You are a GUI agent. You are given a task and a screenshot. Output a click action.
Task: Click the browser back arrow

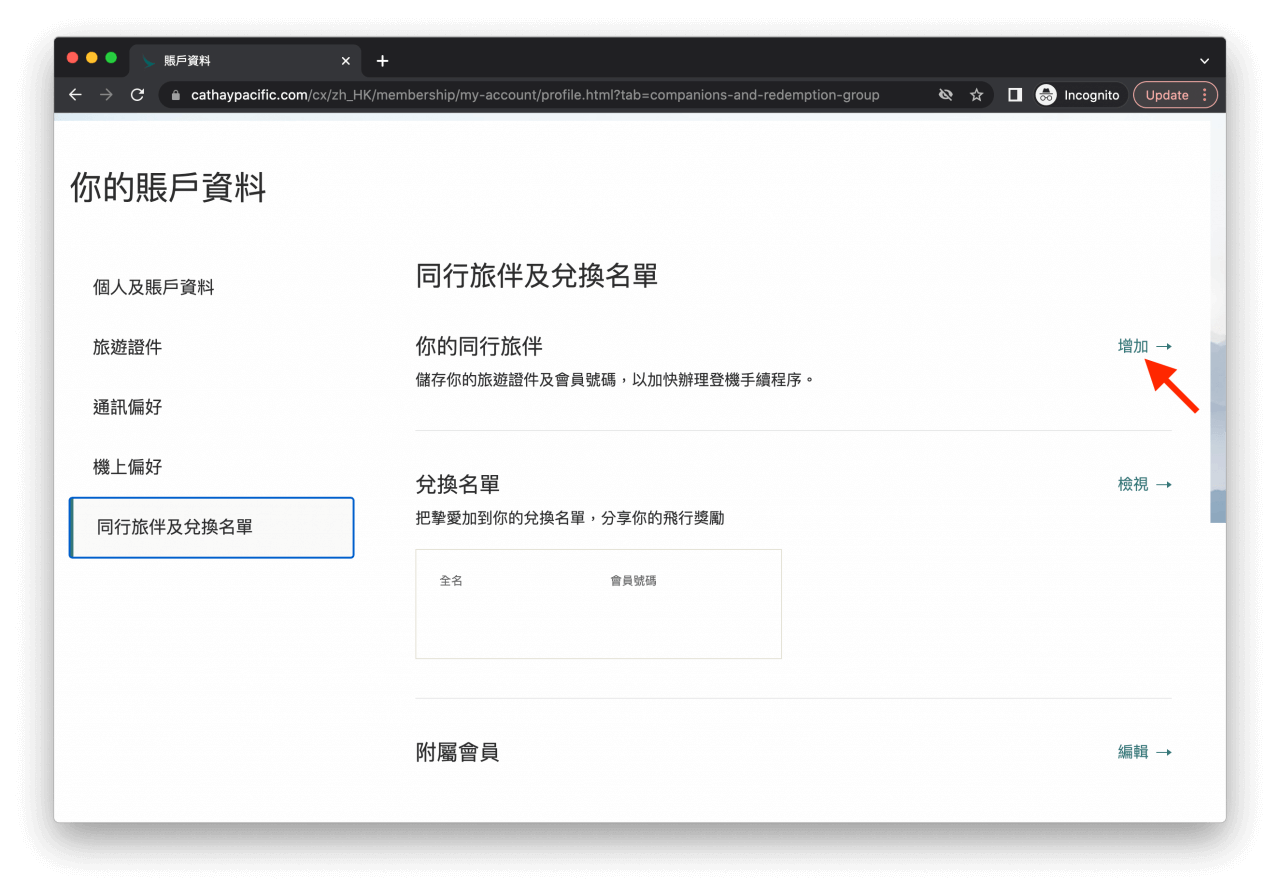75,95
